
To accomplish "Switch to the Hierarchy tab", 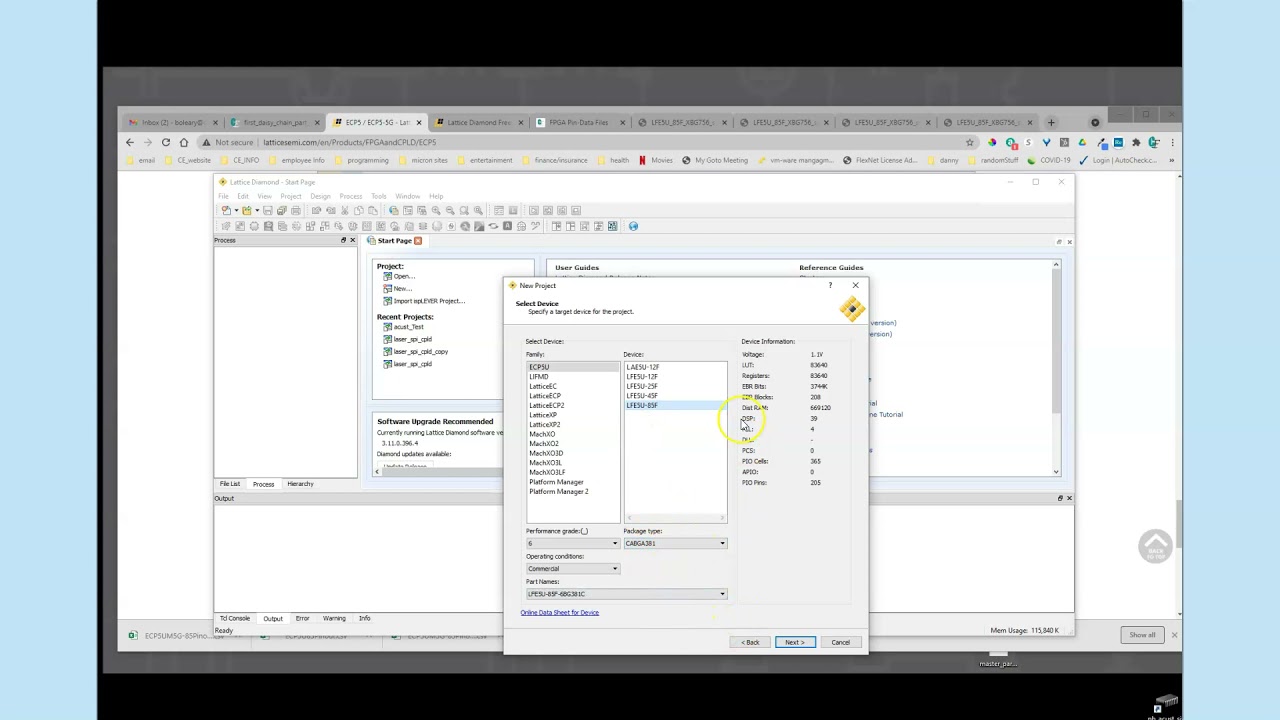I will point(300,484).
